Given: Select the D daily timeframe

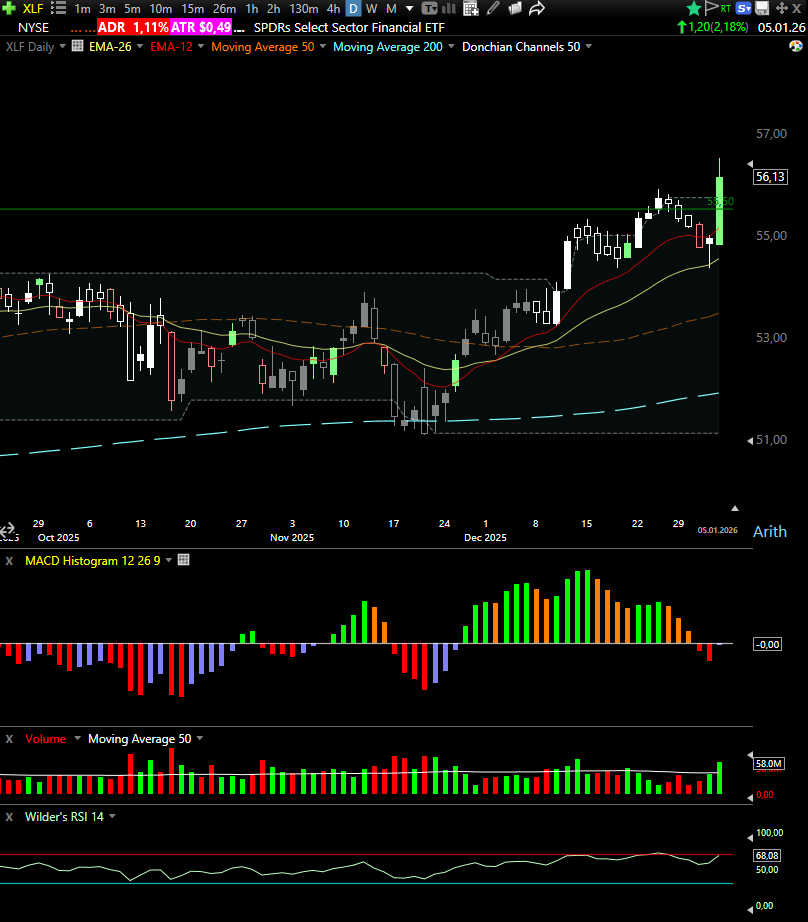Looking at the screenshot, I should pyautogui.click(x=353, y=9).
